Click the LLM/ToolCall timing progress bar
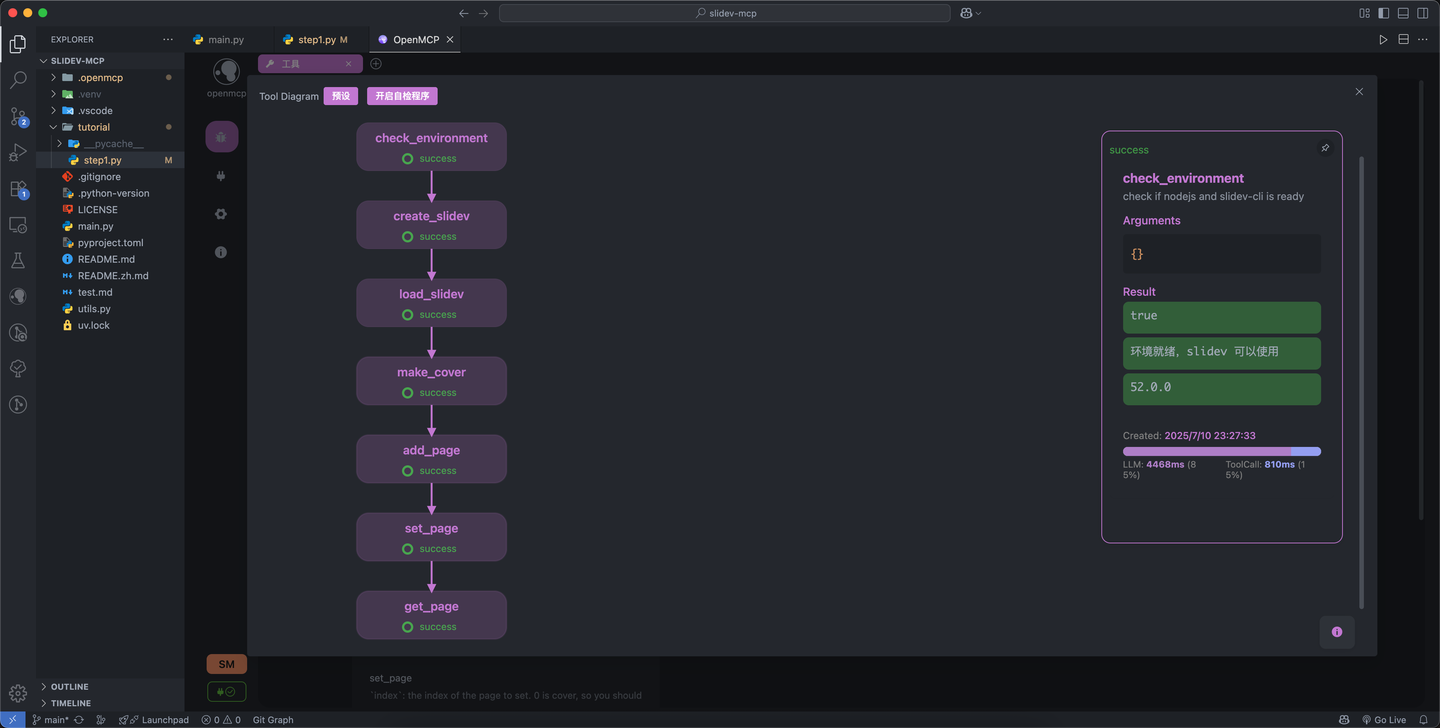Screen dimensions: 1440x728 tap(1222, 451)
